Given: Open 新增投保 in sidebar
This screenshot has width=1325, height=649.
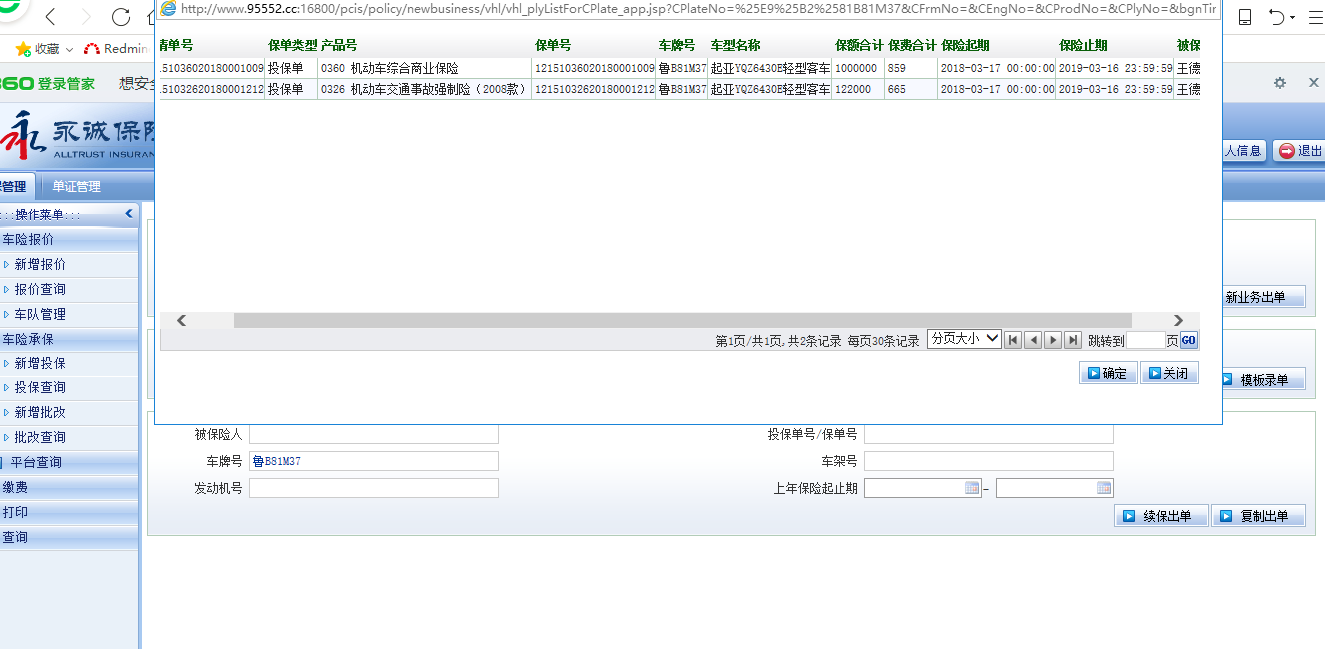Looking at the screenshot, I should point(40,363).
